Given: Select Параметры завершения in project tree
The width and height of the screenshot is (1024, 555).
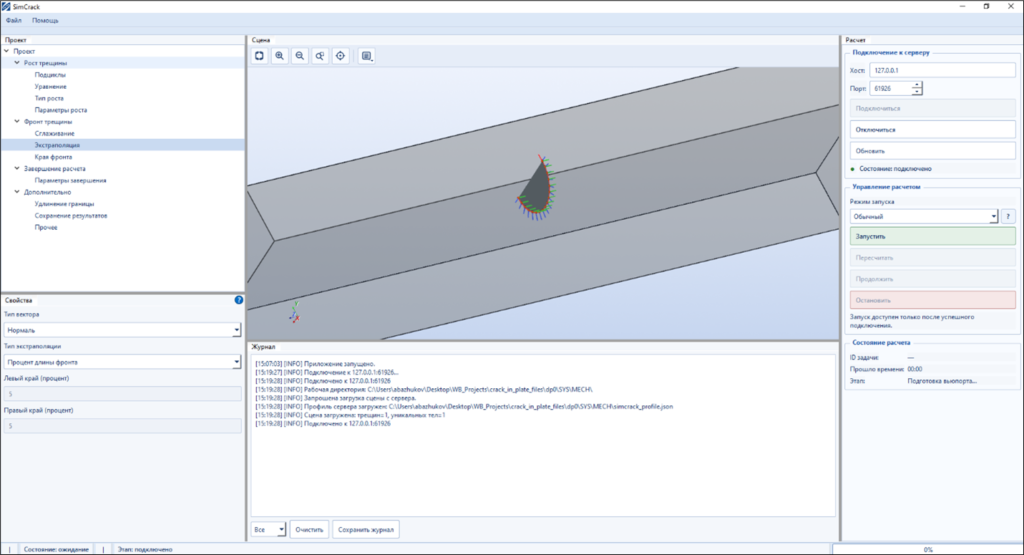Looking at the screenshot, I should 70,180.
